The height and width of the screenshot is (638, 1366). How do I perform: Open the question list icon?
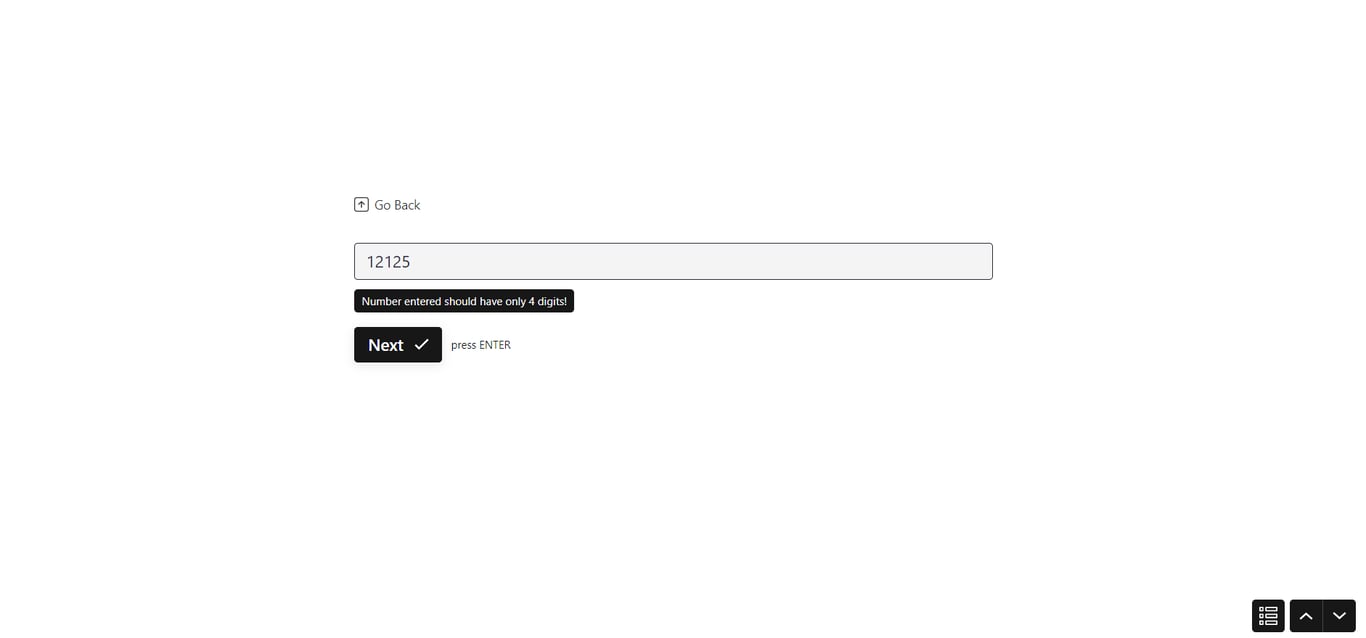click(x=1268, y=616)
